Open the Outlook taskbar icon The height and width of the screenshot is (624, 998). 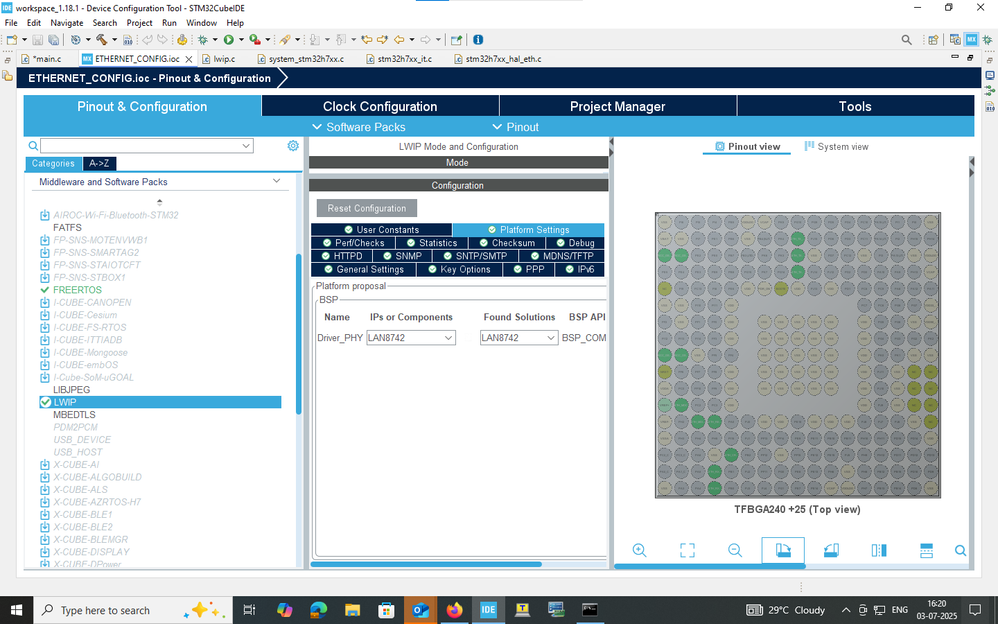pyautogui.click(x=420, y=610)
